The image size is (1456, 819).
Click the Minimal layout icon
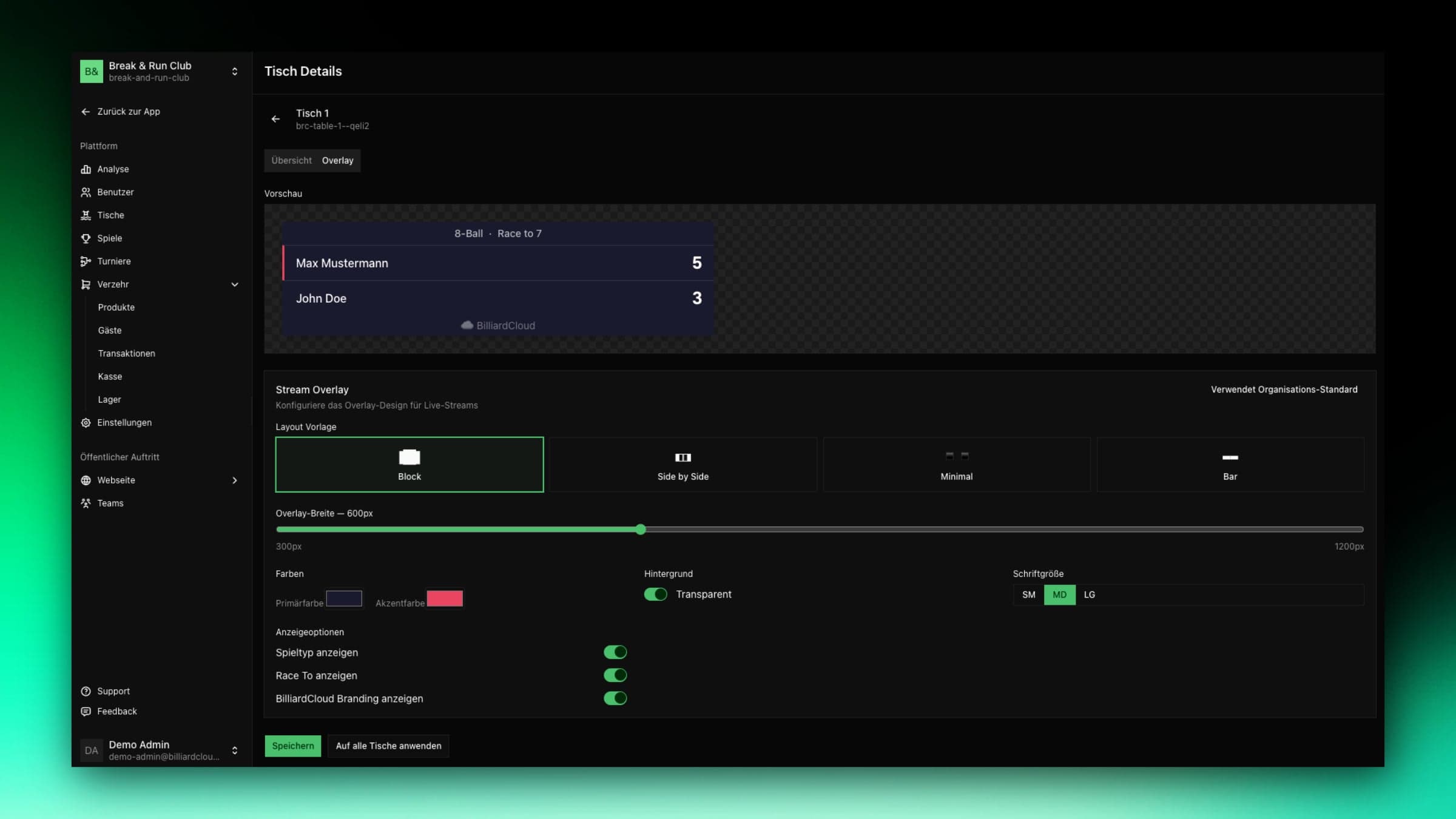pos(957,456)
